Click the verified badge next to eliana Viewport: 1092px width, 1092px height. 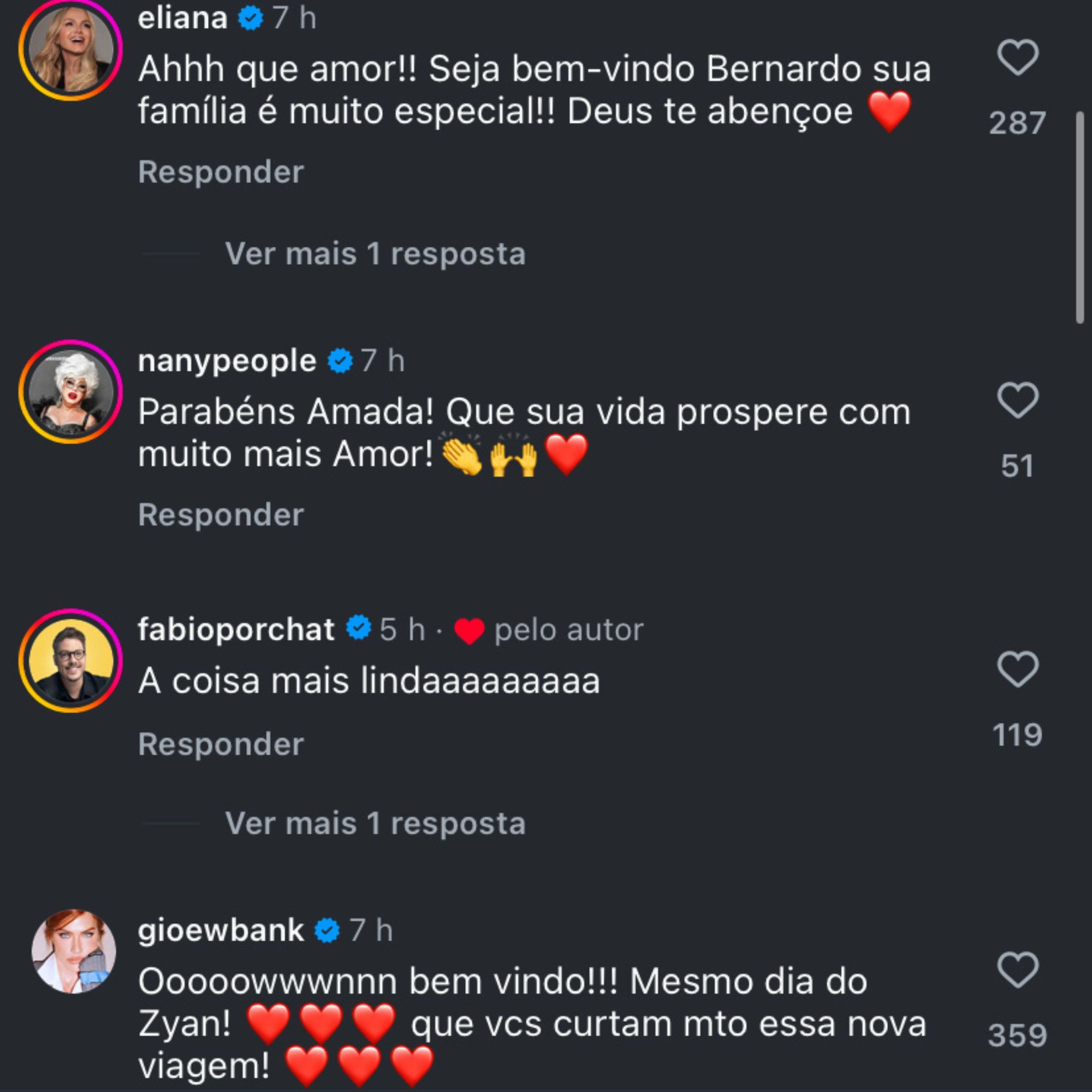point(251,19)
